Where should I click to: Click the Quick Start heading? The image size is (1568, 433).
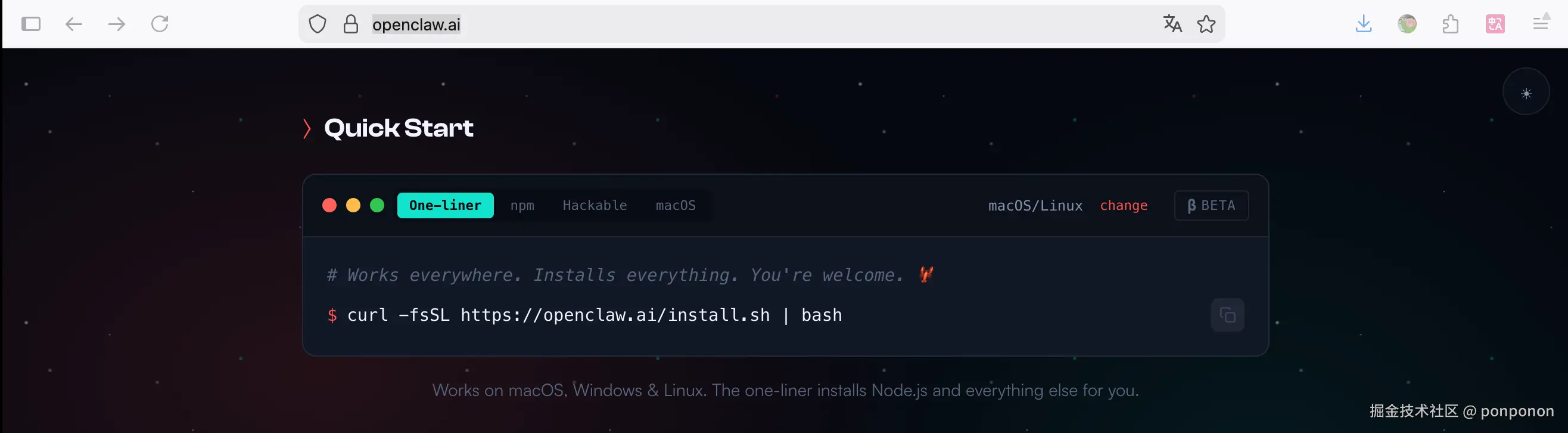(399, 128)
